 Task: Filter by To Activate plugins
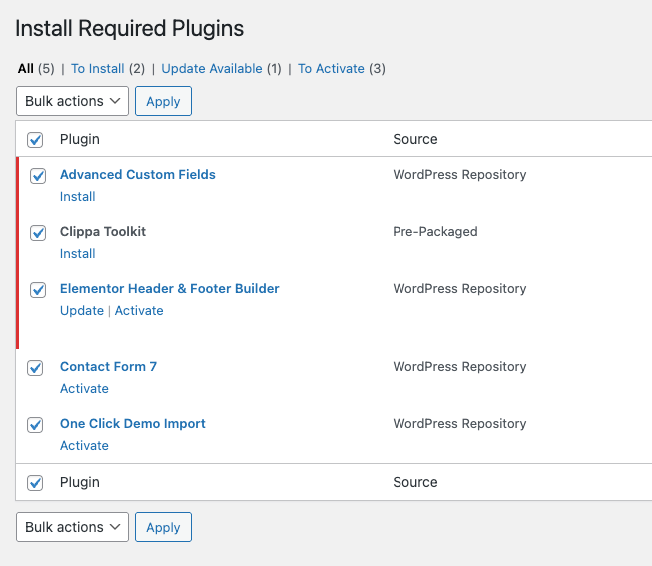[331, 68]
